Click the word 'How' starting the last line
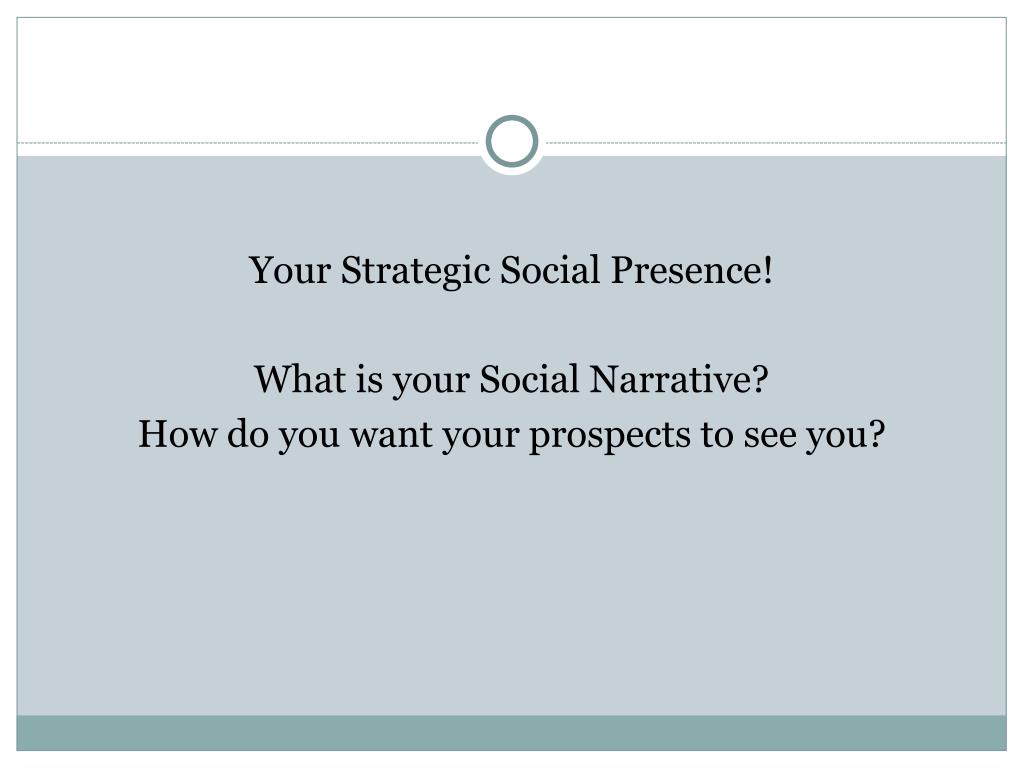The image size is (1024, 768). pyautogui.click(x=177, y=434)
